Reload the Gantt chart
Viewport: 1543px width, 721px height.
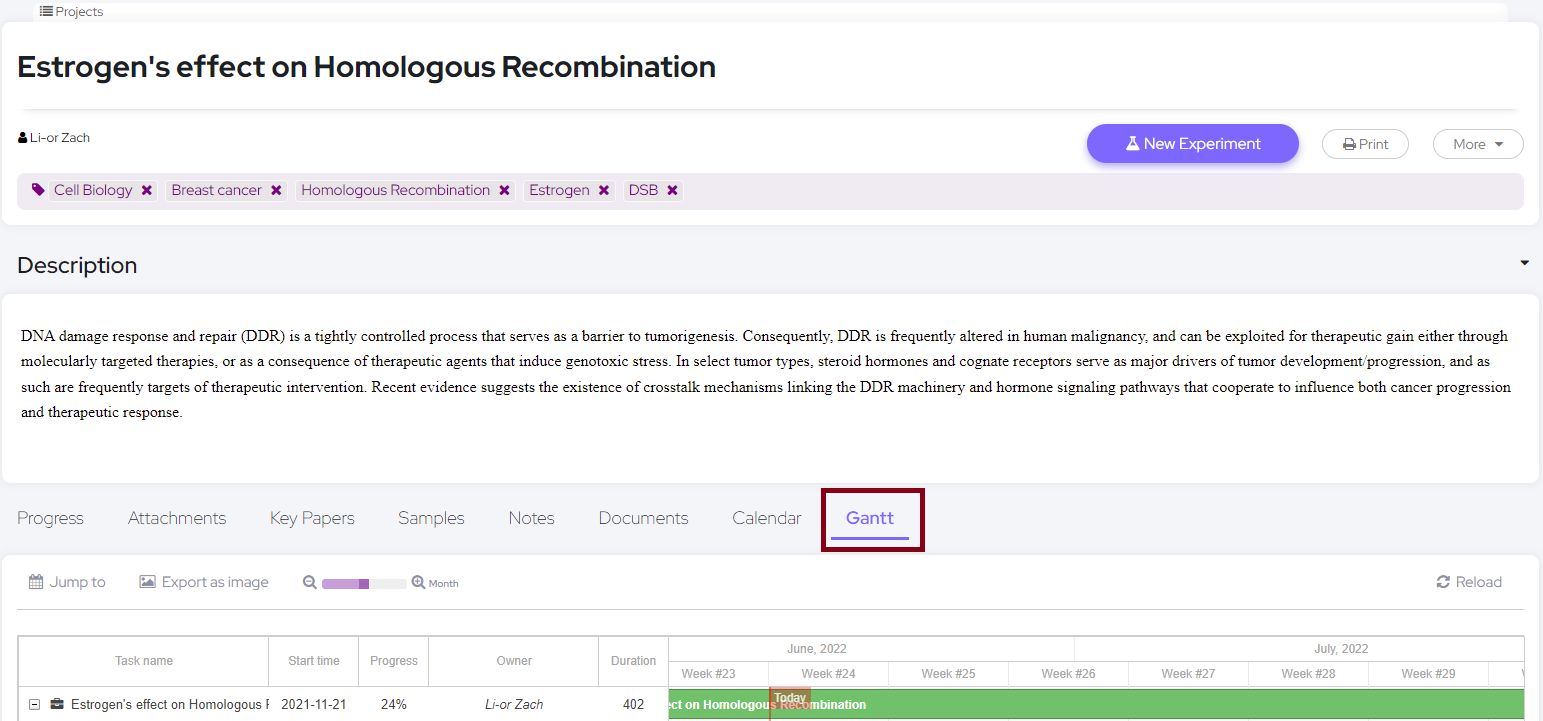tap(1469, 582)
